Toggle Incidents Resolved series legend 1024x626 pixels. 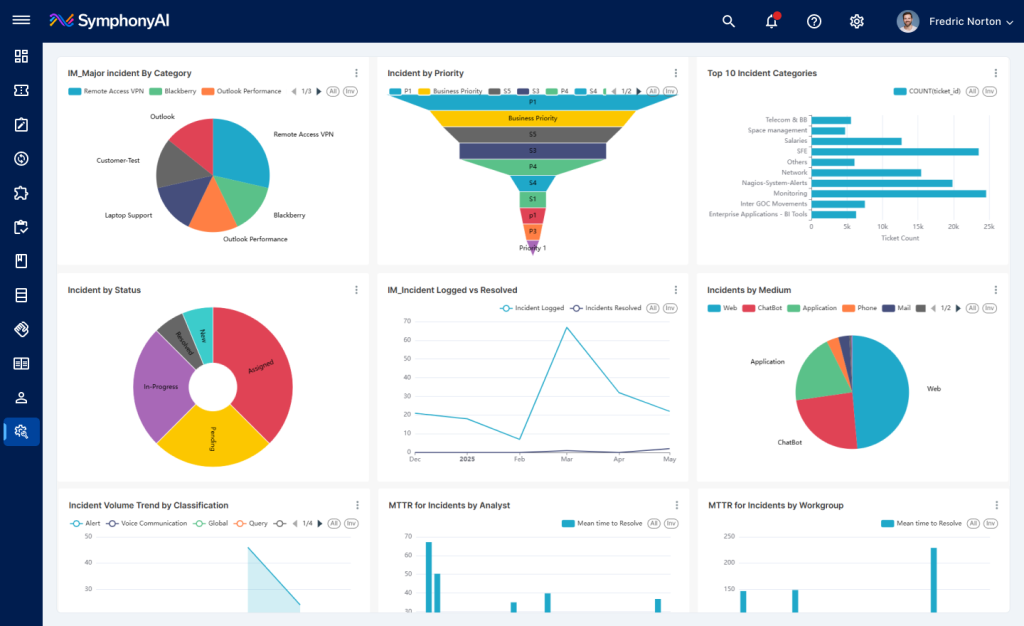pos(605,308)
